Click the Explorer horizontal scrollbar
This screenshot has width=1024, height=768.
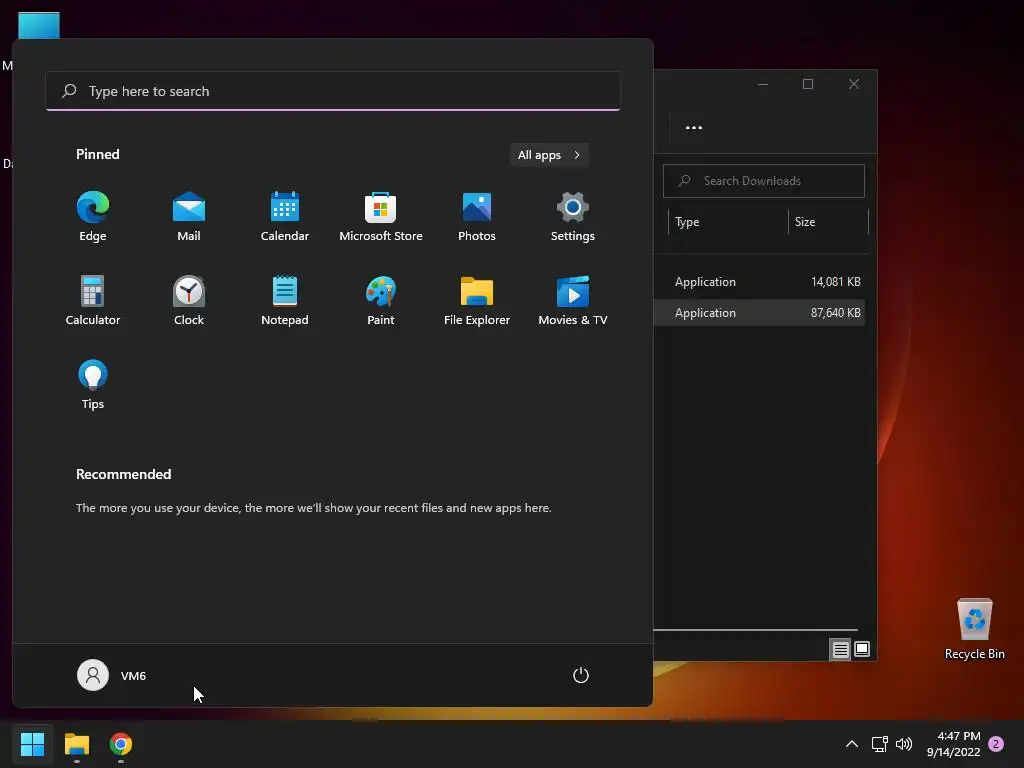click(x=756, y=630)
